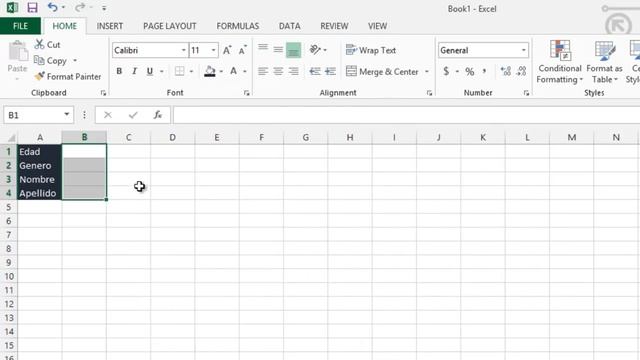The height and width of the screenshot is (360, 640).
Task: Toggle the highlighted Bottom Align button
Action: click(293, 50)
